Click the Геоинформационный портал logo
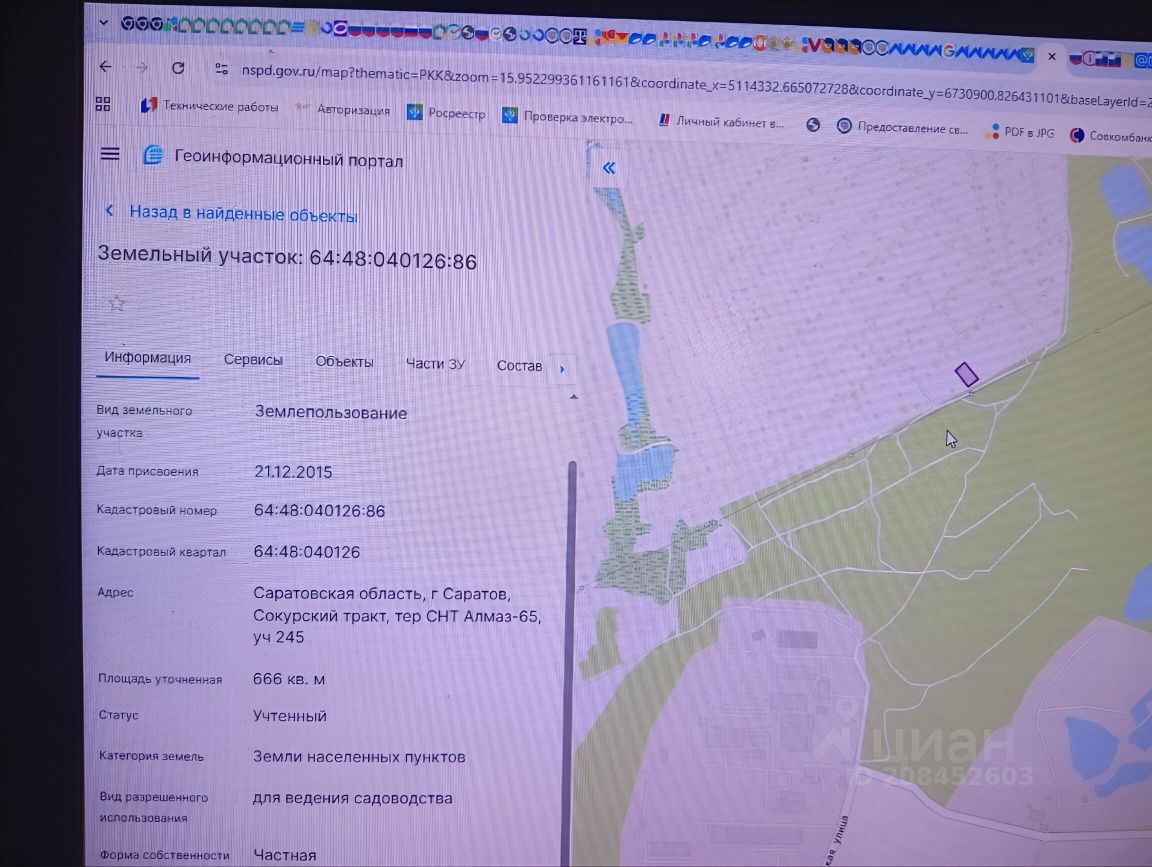The height and width of the screenshot is (867, 1152). pyautogui.click(x=153, y=155)
